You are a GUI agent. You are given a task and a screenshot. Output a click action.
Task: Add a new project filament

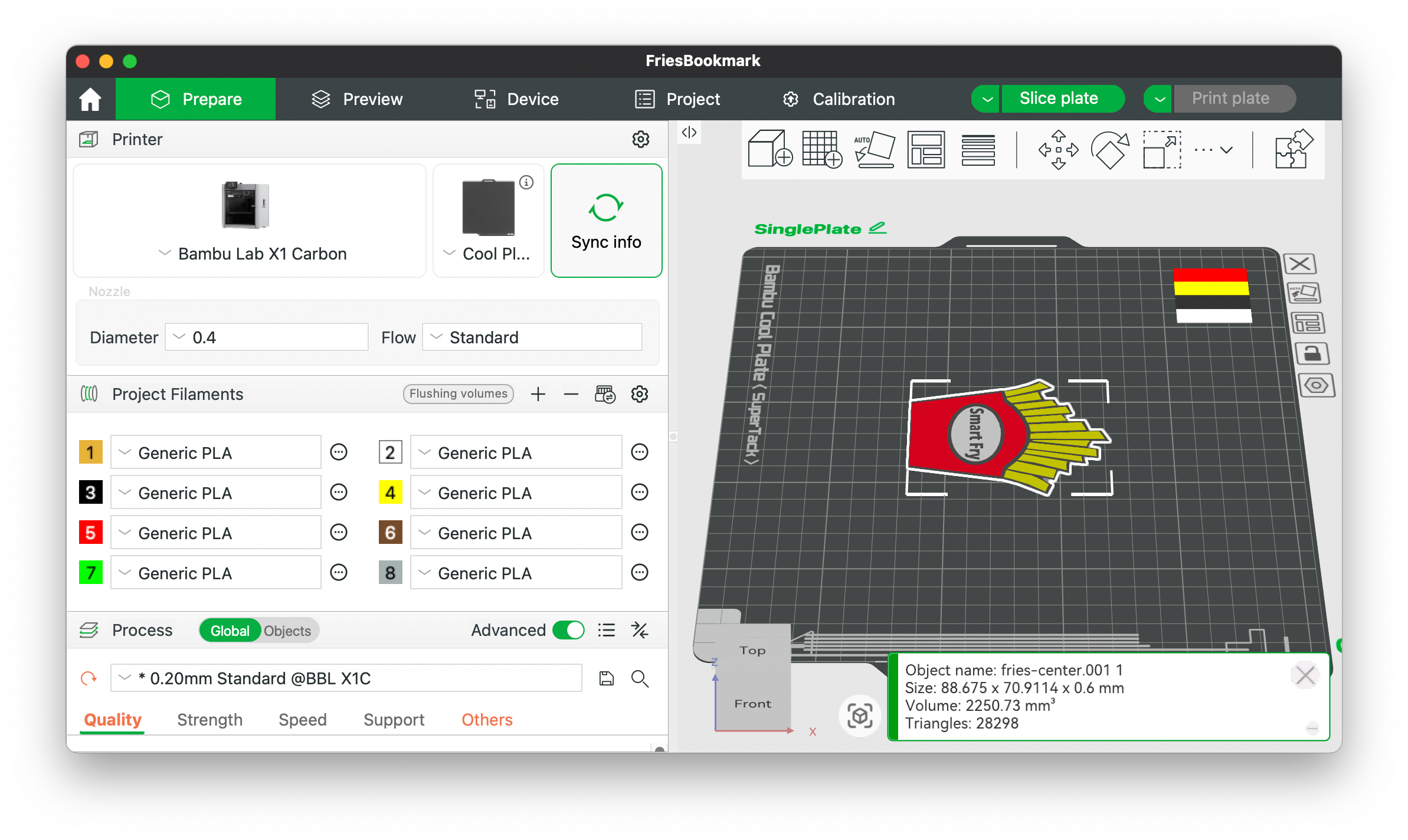(538, 394)
